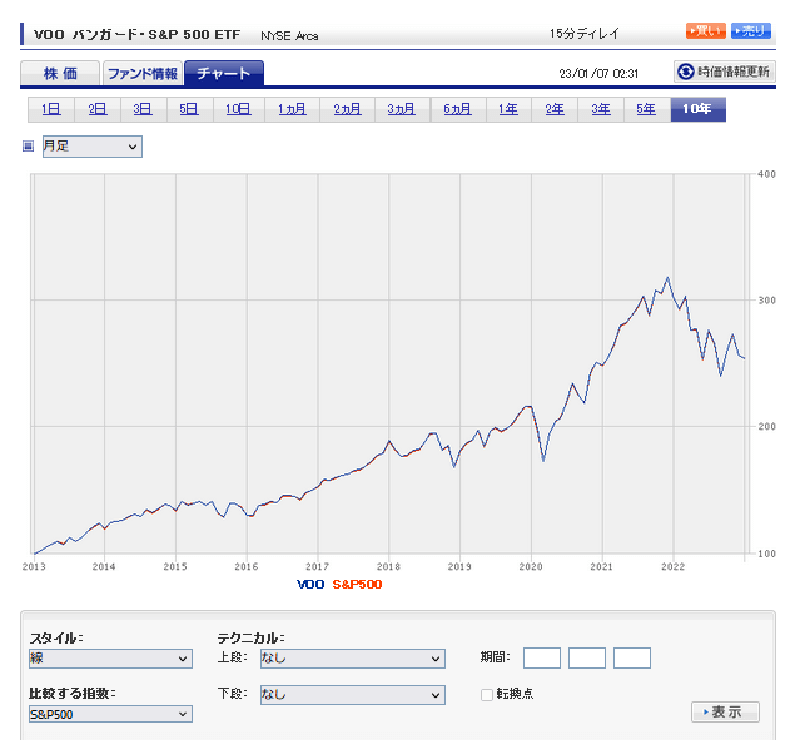Click the 15分ディレイ delay notice
Viewport: 800px width, 754px height.
click(x=584, y=34)
